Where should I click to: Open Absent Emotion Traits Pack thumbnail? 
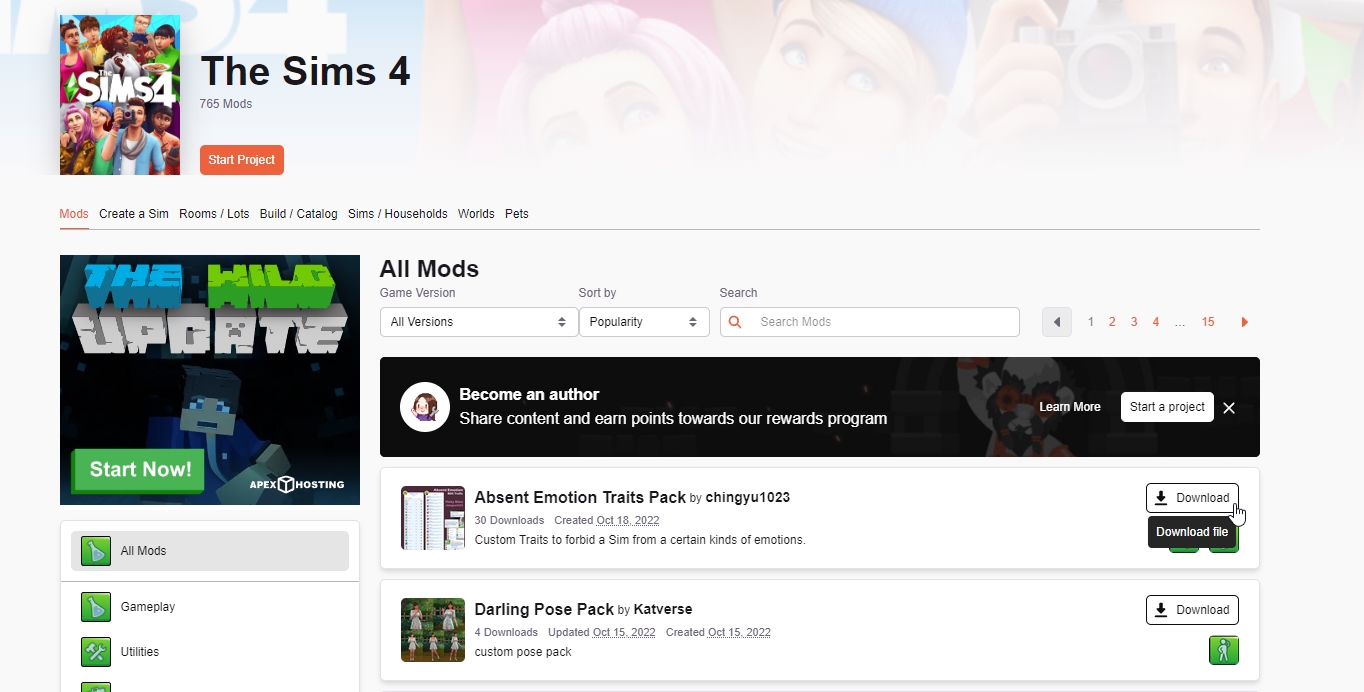(433, 518)
